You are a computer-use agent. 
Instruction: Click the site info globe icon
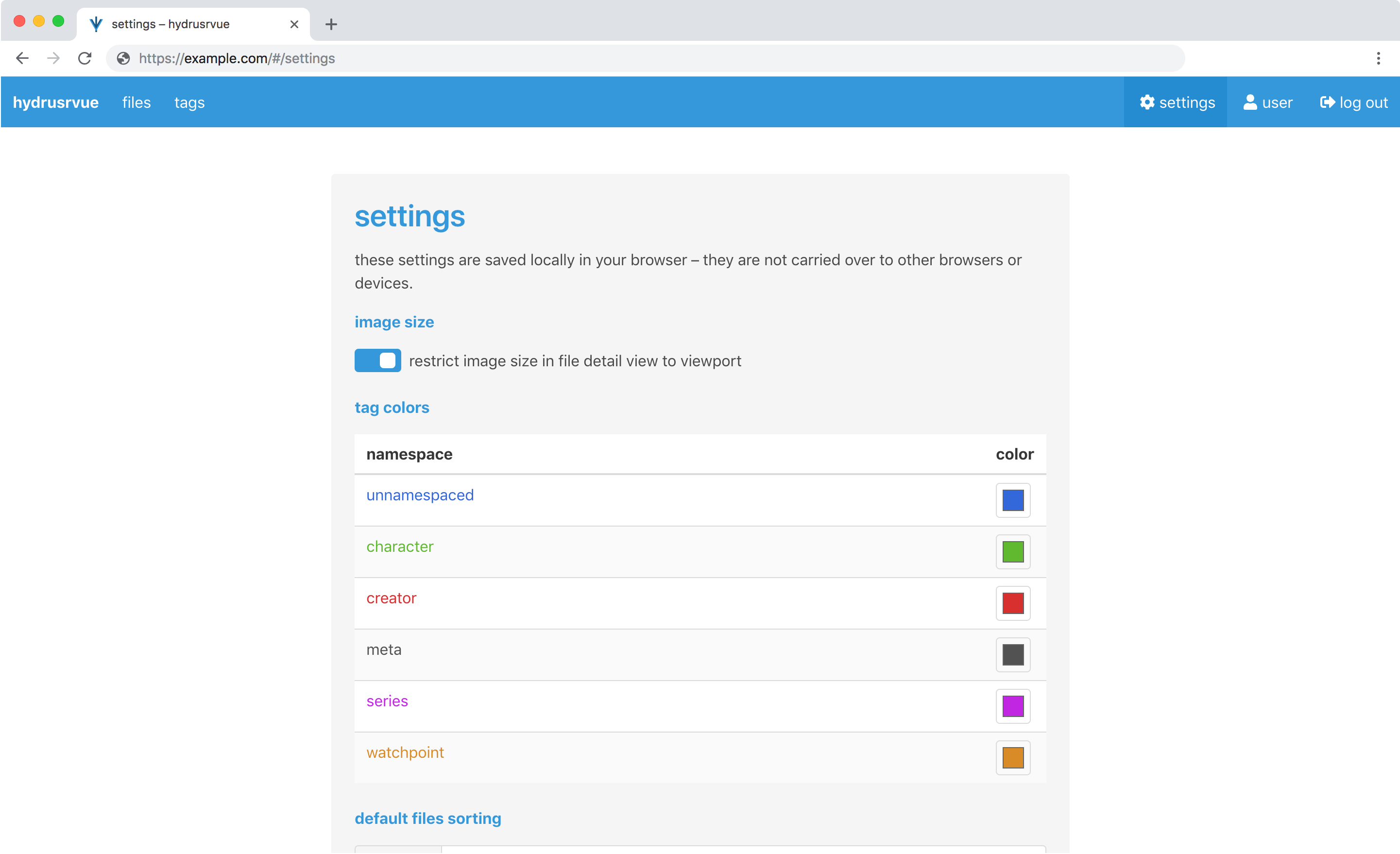point(123,58)
